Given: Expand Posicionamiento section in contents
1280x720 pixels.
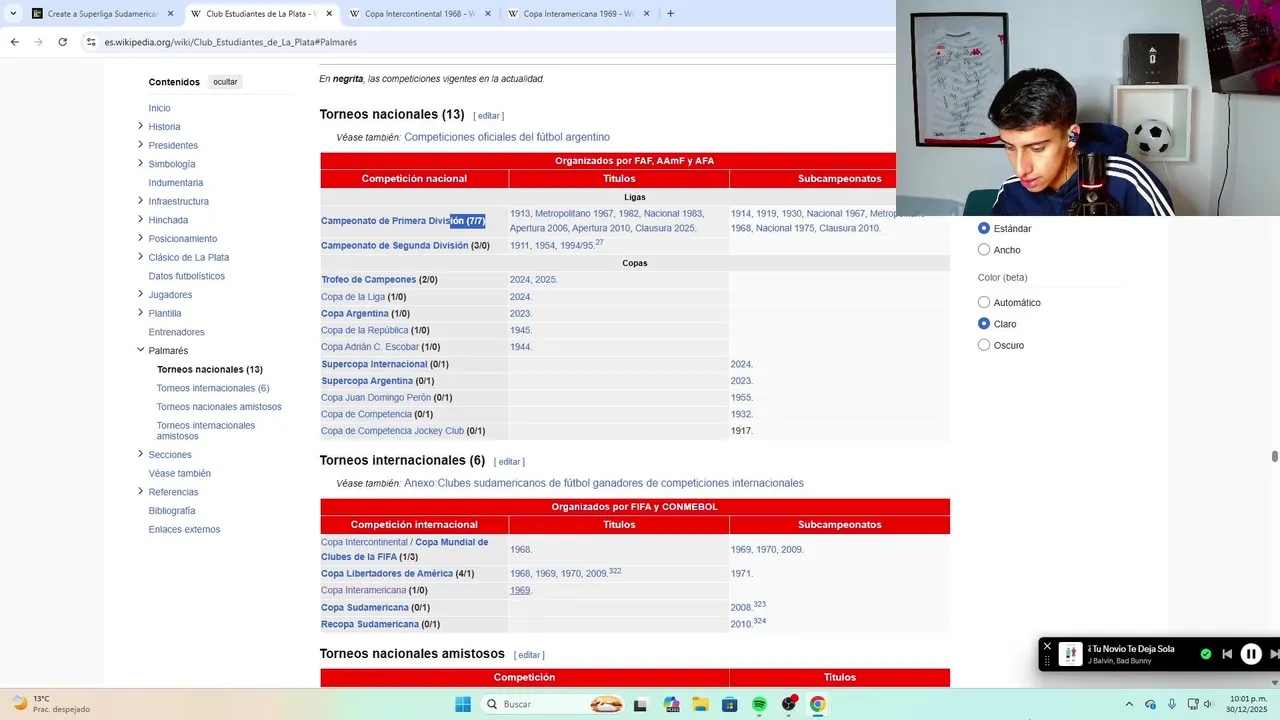Looking at the screenshot, I should [x=140, y=238].
